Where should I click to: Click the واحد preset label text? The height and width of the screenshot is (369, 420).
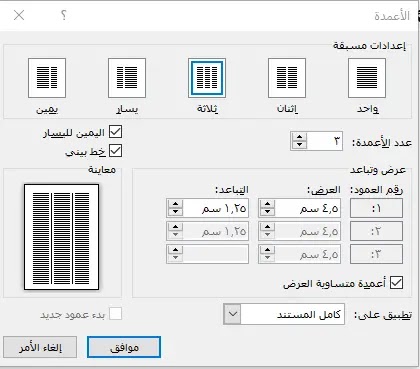tap(368, 109)
